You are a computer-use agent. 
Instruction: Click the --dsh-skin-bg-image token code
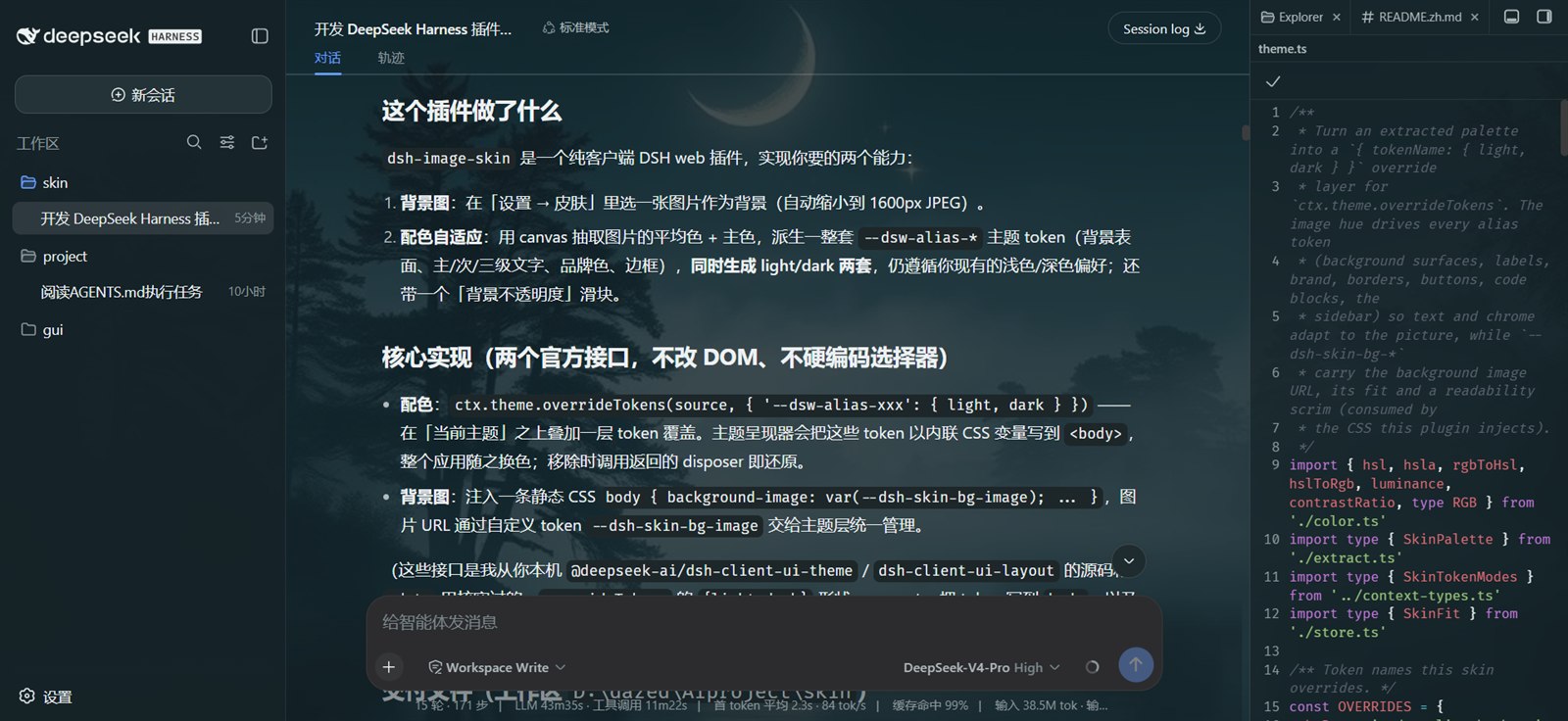(676, 526)
